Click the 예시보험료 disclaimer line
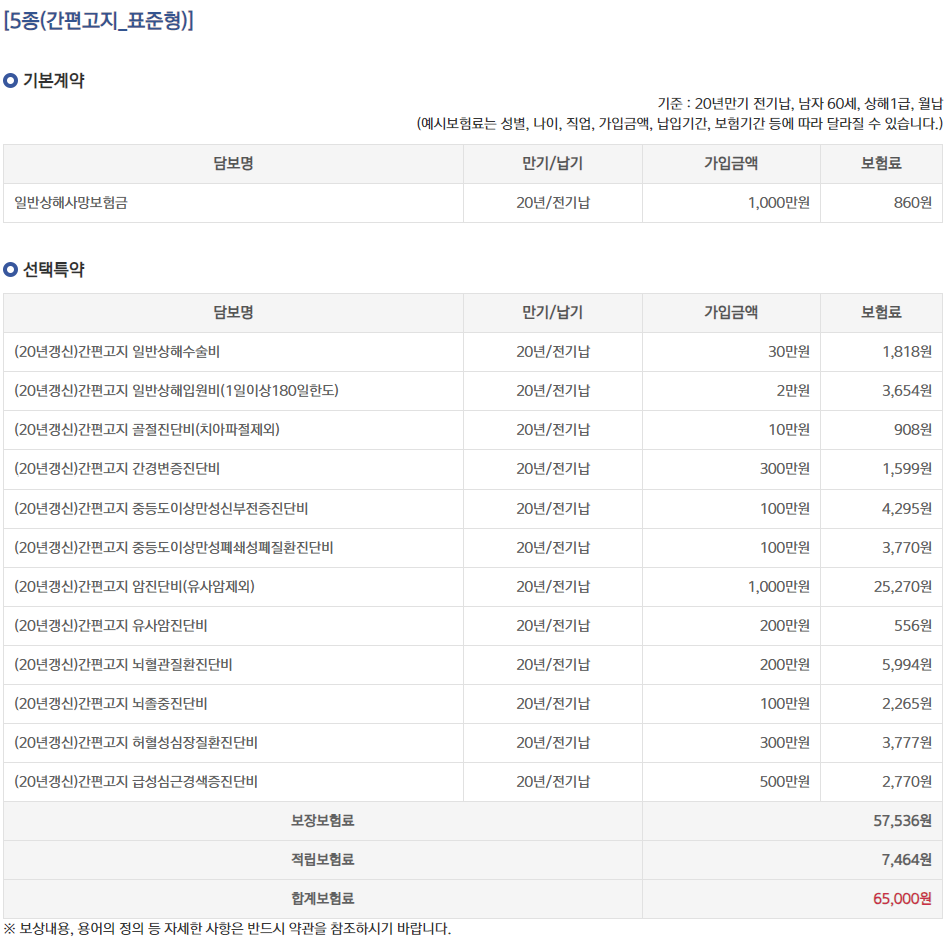Viewport: 948px width, 948px height. [x=680, y=124]
